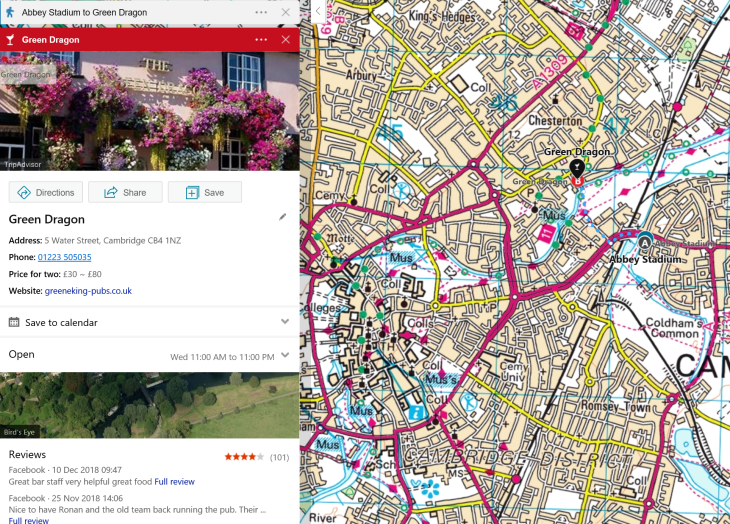The height and width of the screenshot is (524, 730).
Task: Click the four-star reviews rating
Action: pyautogui.click(x=244, y=457)
